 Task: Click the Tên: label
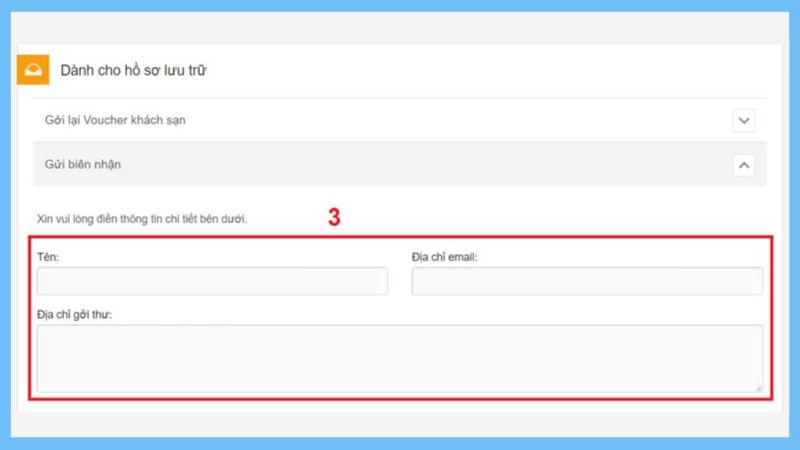tap(48, 257)
